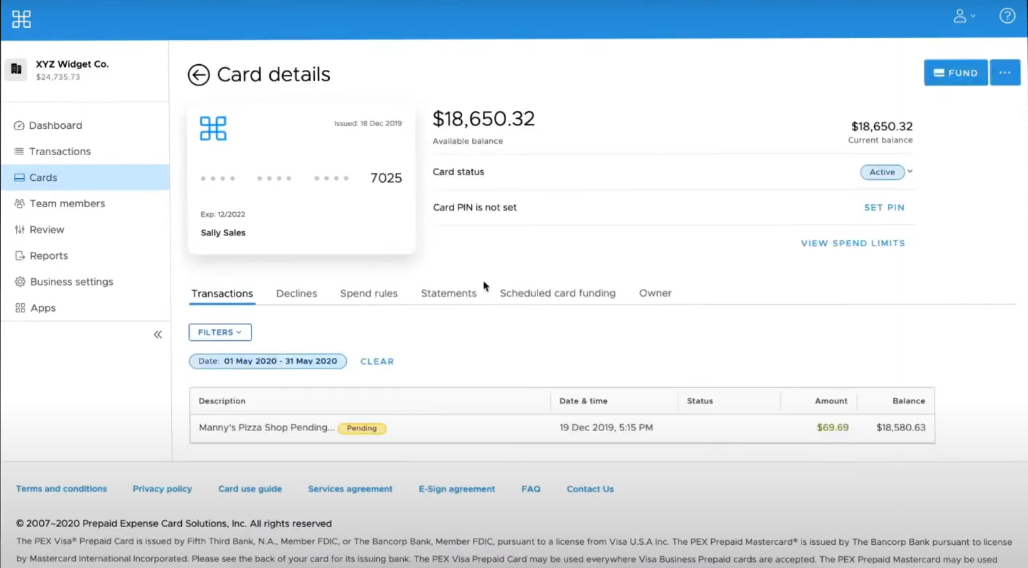This screenshot has width=1028, height=568.
Task: Click the help question mark icon
Action: [1007, 16]
